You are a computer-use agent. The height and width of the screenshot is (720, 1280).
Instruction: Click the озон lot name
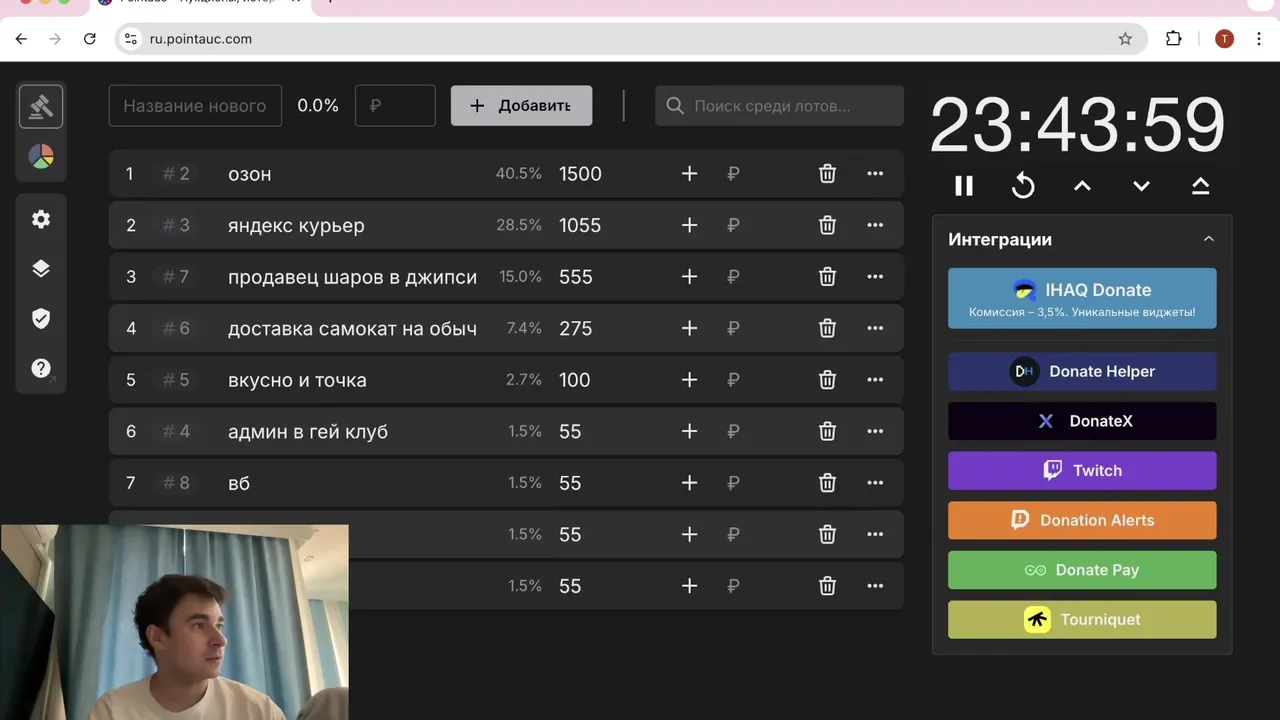pos(250,174)
